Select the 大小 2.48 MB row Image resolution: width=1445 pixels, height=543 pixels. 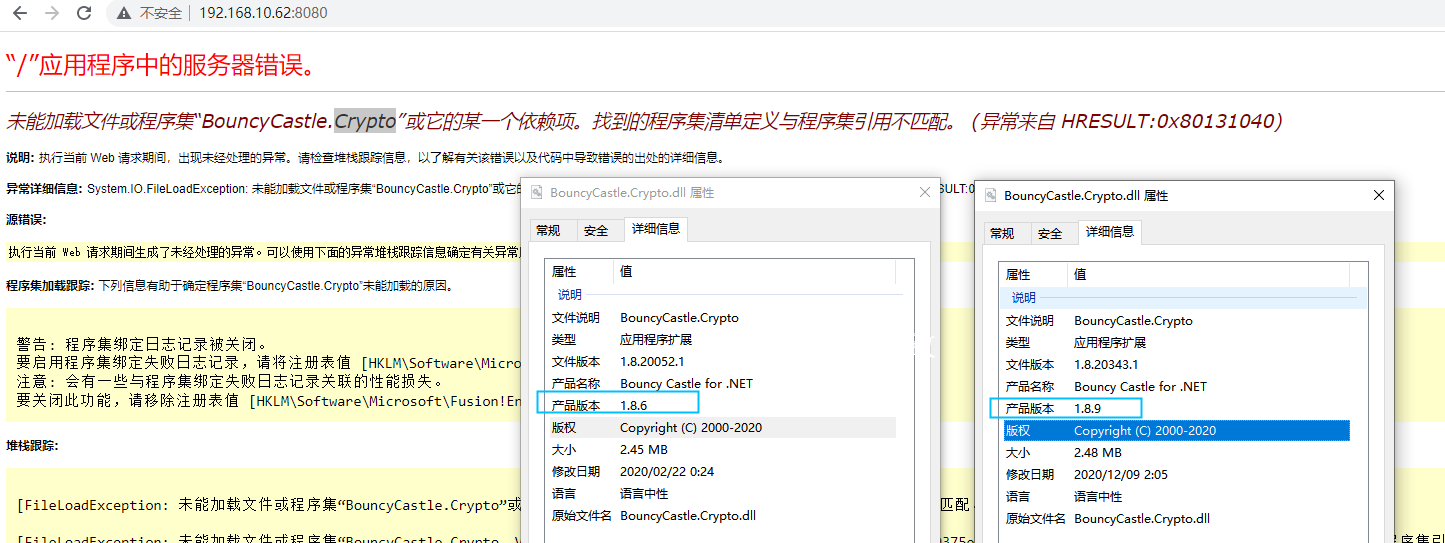click(x=1175, y=453)
